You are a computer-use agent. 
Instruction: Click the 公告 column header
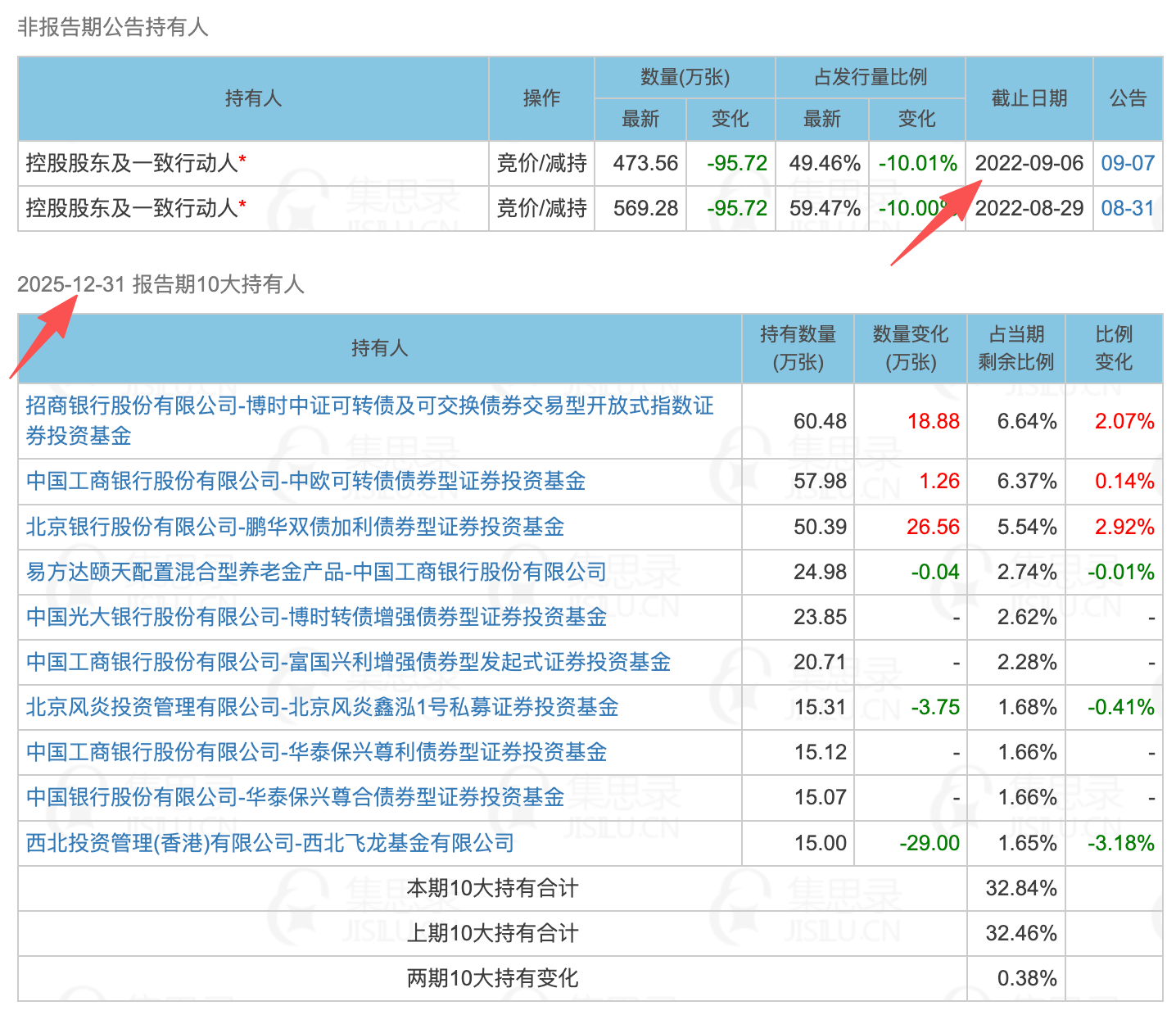(x=1128, y=98)
